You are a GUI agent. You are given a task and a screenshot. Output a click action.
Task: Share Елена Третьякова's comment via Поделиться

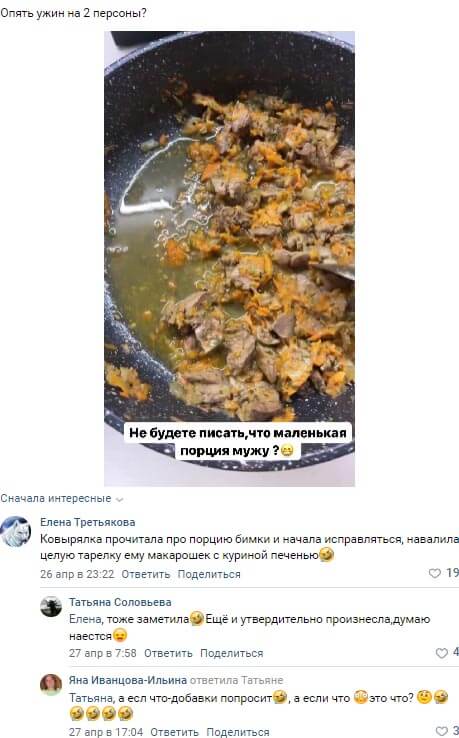[x=209, y=574]
